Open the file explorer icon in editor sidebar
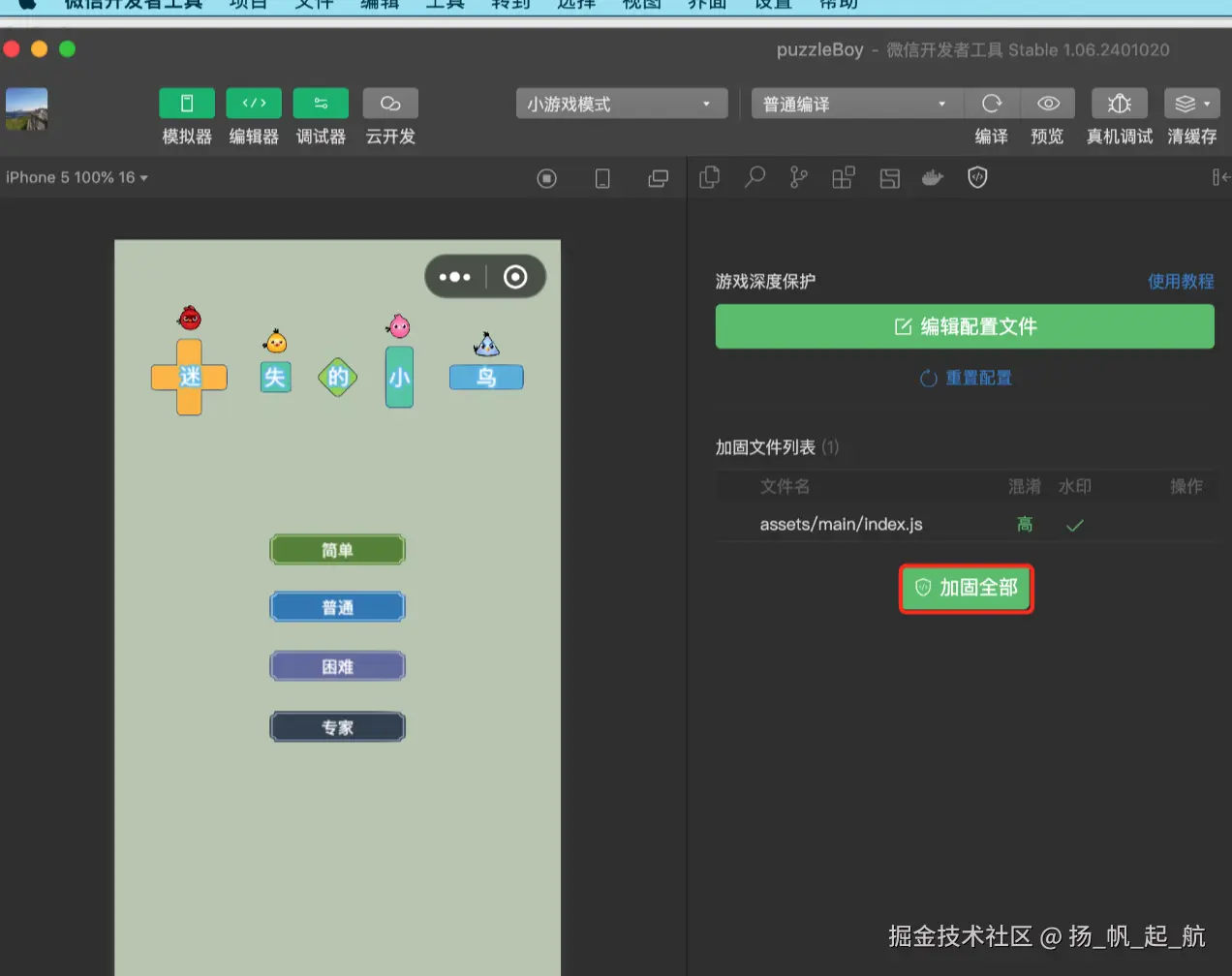 pos(710,177)
